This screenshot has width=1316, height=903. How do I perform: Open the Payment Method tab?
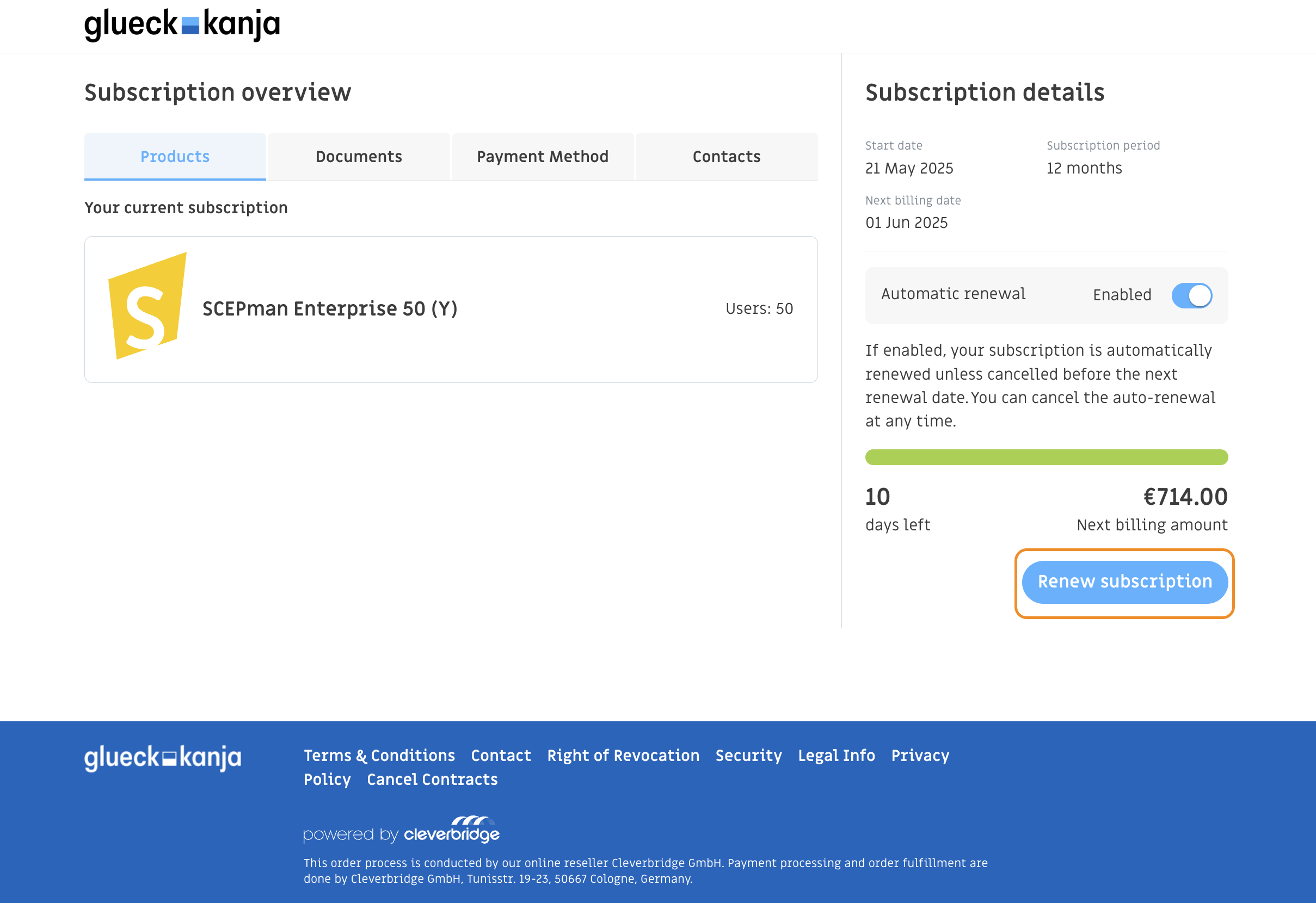point(543,157)
